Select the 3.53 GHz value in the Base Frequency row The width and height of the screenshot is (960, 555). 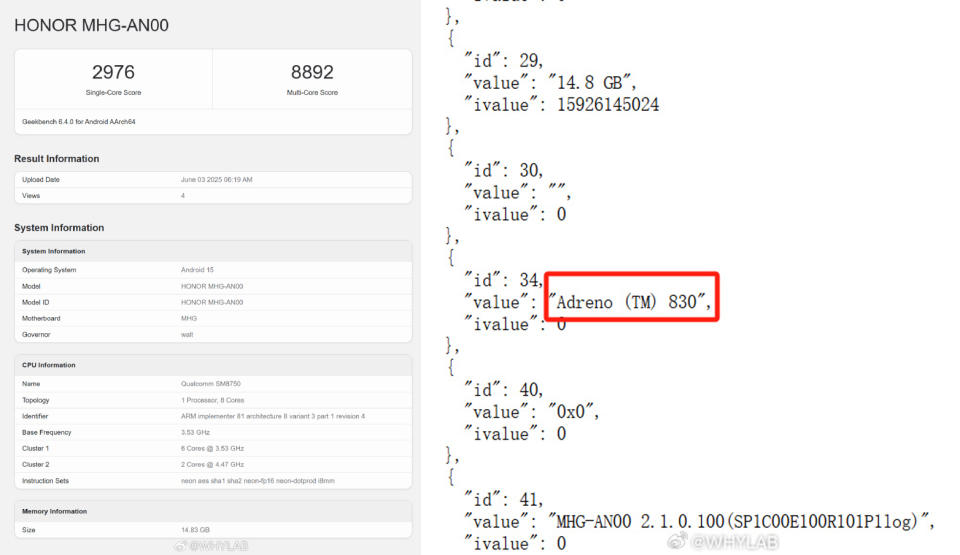(195, 432)
